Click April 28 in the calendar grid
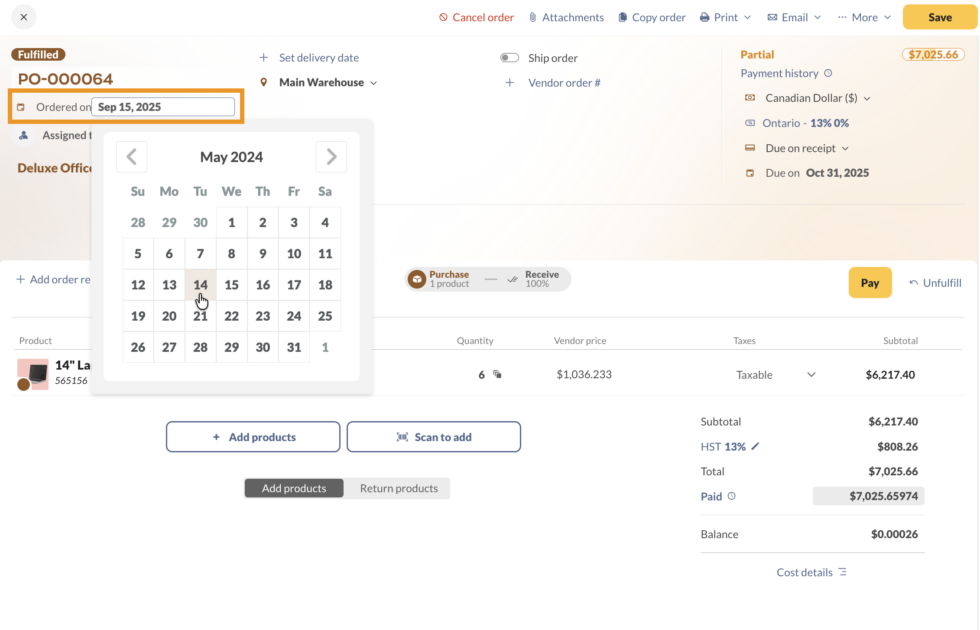The image size is (980, 630). pyautogui.click(x=138, y=222)
